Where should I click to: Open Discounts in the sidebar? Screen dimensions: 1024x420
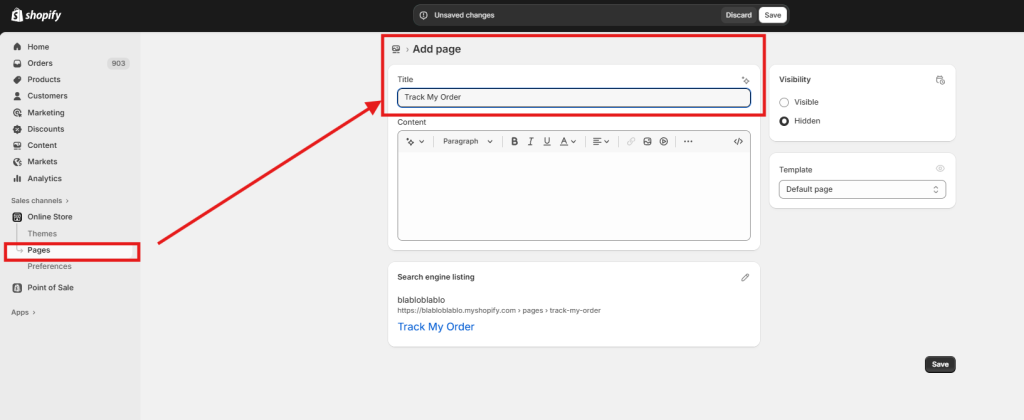coord(46,129)
